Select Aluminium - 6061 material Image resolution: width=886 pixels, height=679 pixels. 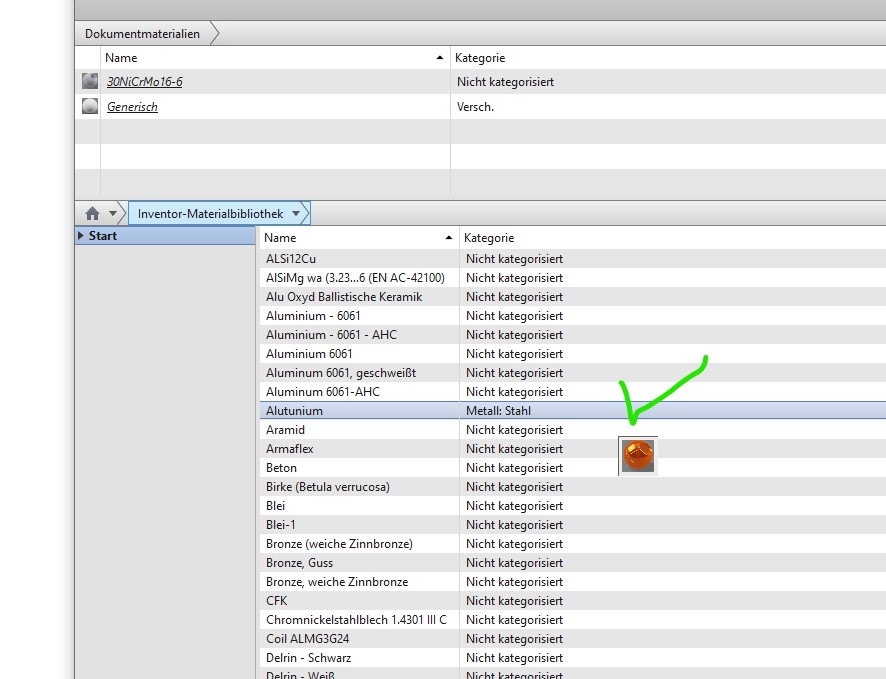313,316
